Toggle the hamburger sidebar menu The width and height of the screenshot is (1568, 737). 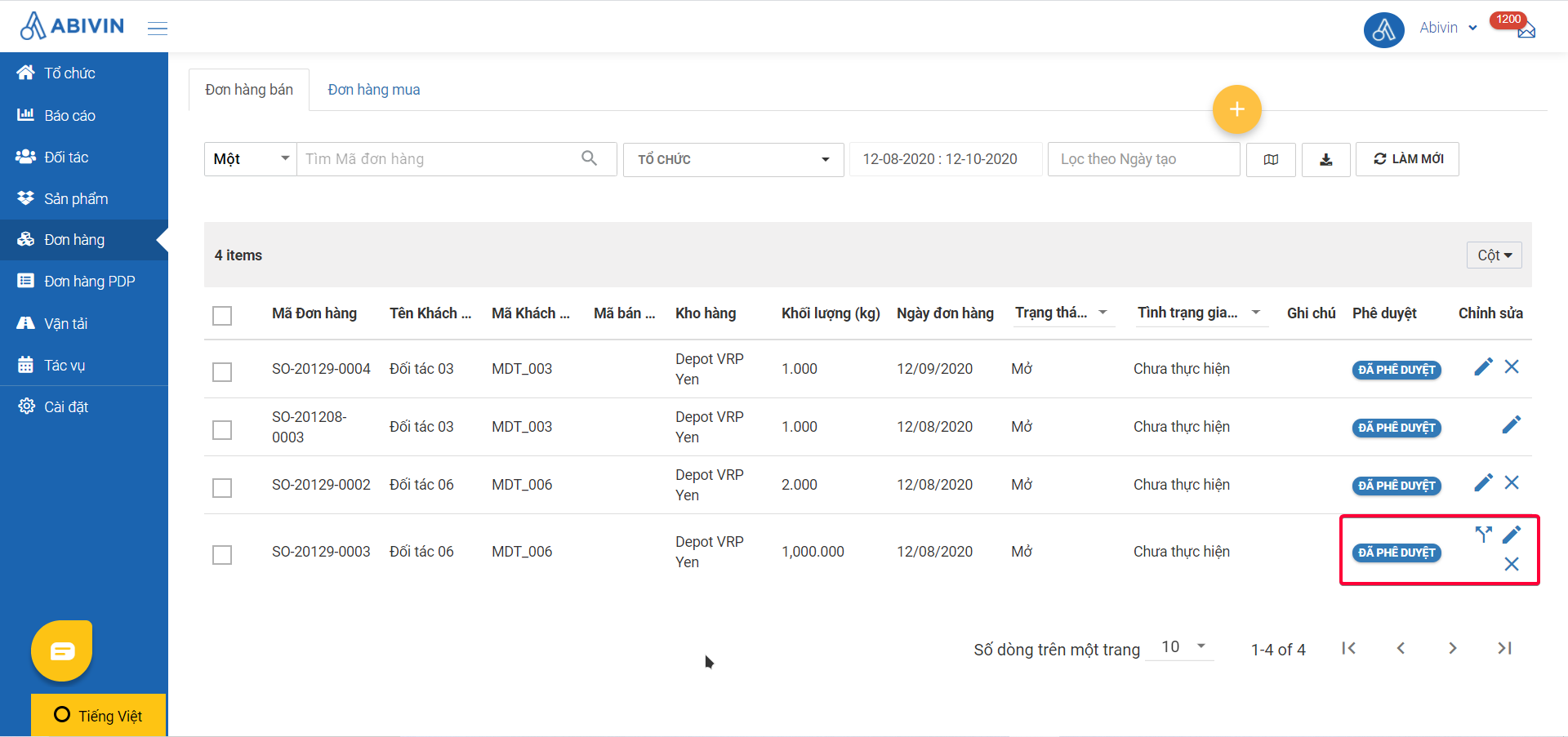point(158,29)
